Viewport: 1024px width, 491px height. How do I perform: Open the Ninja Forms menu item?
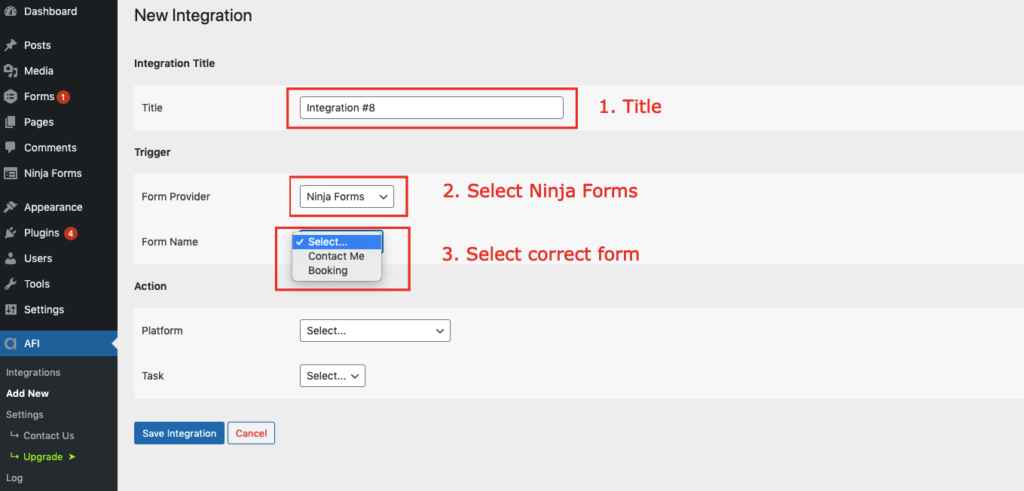point(53,174)
